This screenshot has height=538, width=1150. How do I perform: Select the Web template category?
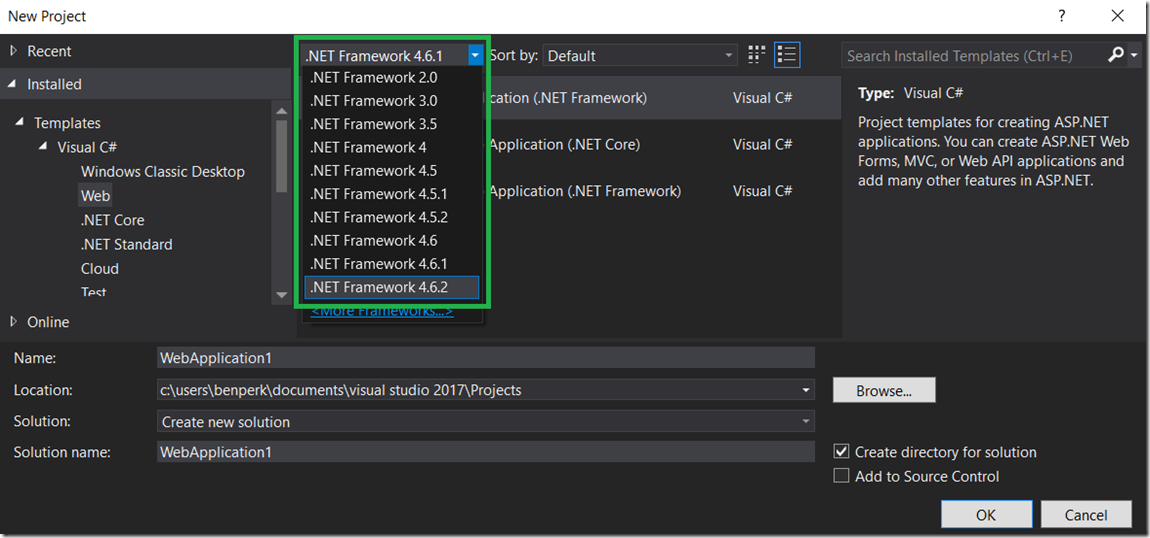coord(95,196)
